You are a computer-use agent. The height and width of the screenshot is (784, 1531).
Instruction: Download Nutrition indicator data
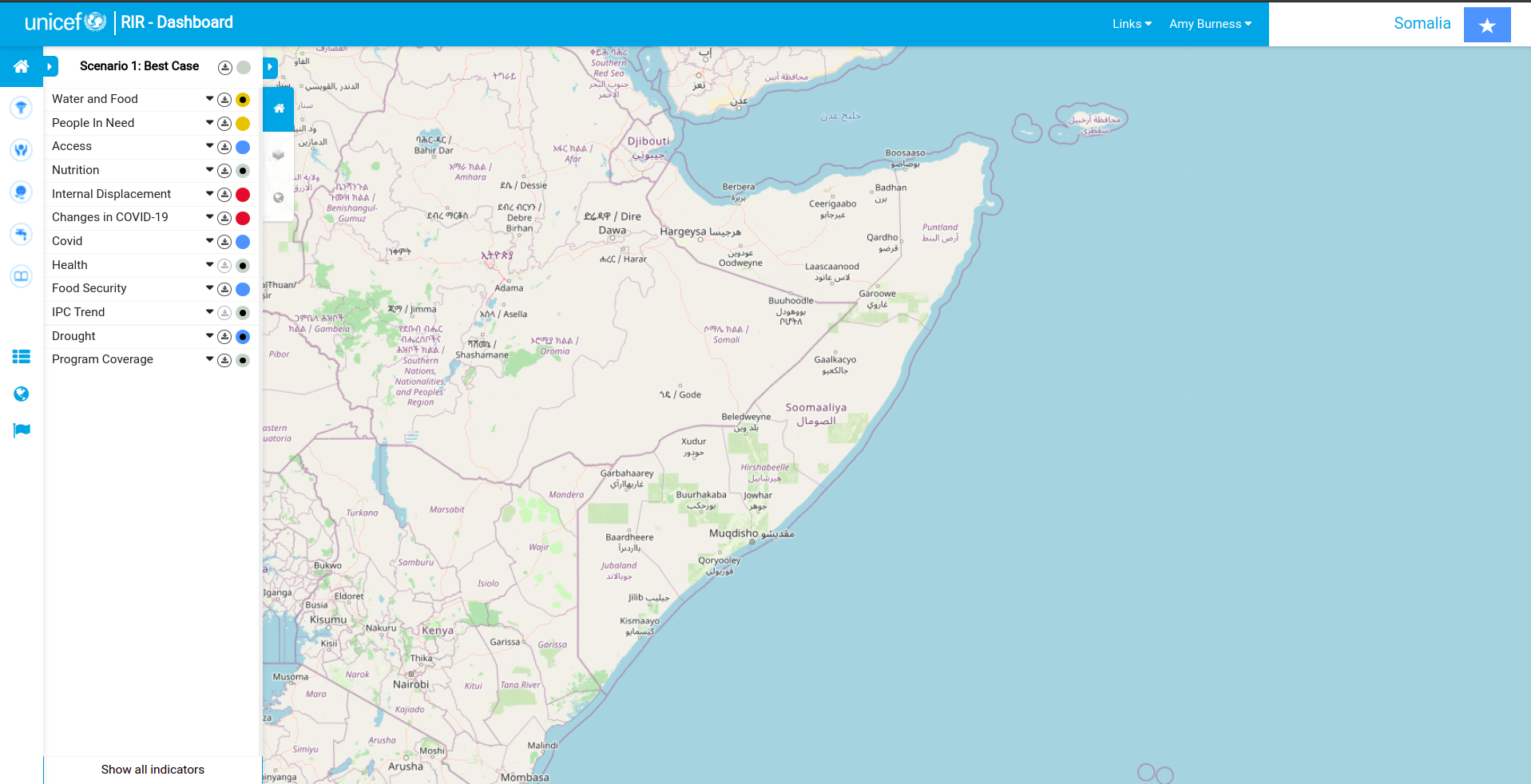point(225,171)
